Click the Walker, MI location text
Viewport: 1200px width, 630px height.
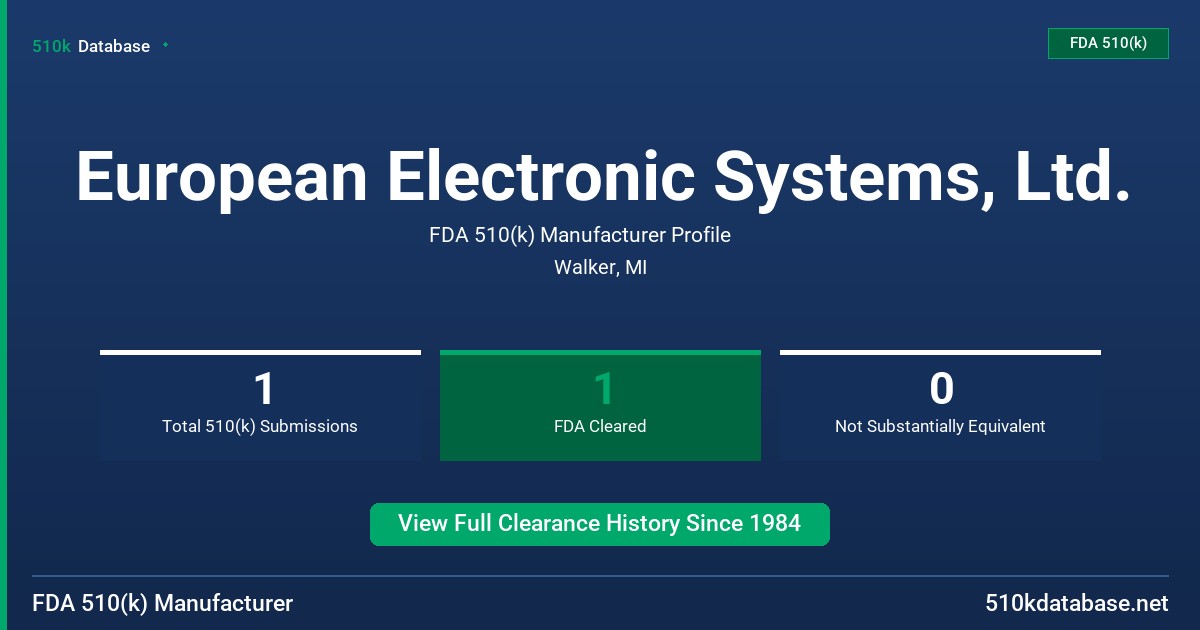600,268
